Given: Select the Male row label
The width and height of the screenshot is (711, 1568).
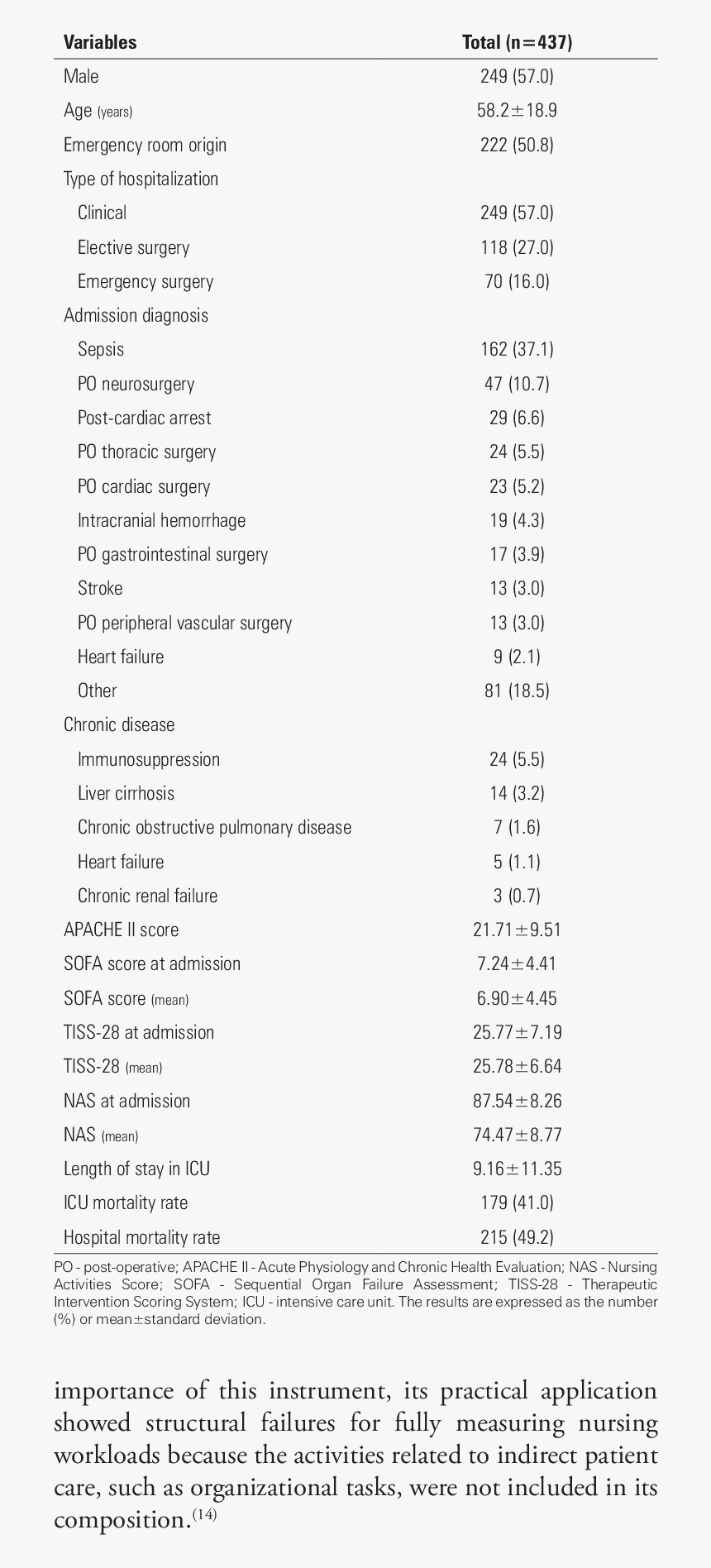Looking at the screenshot, I should tap(81, 76).
